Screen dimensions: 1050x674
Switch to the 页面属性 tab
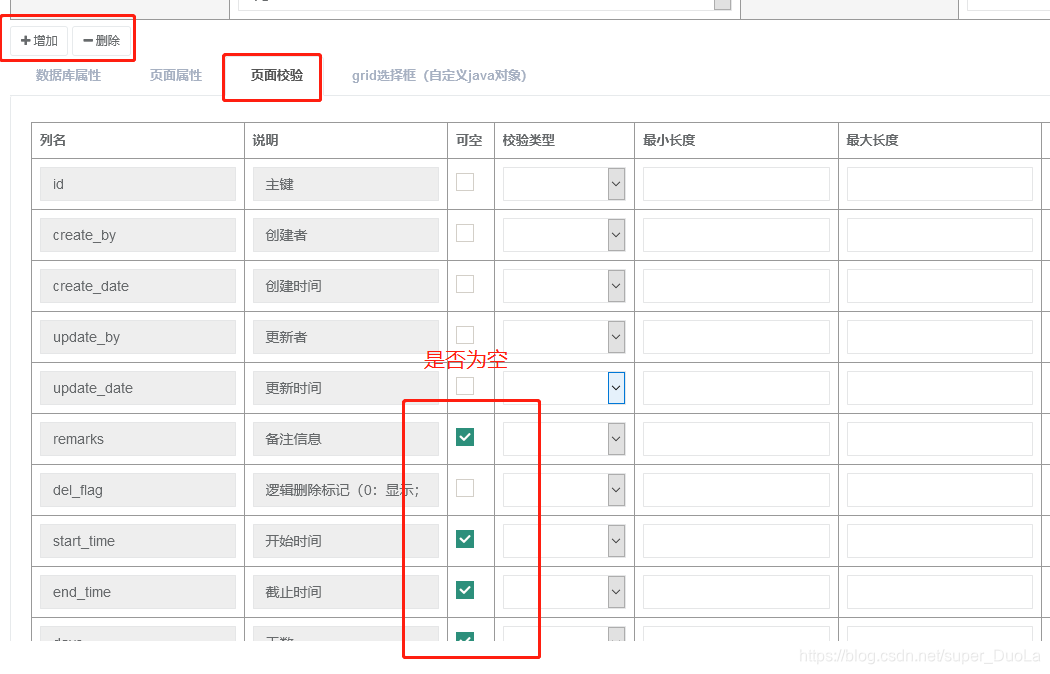(x=175, y=75)
